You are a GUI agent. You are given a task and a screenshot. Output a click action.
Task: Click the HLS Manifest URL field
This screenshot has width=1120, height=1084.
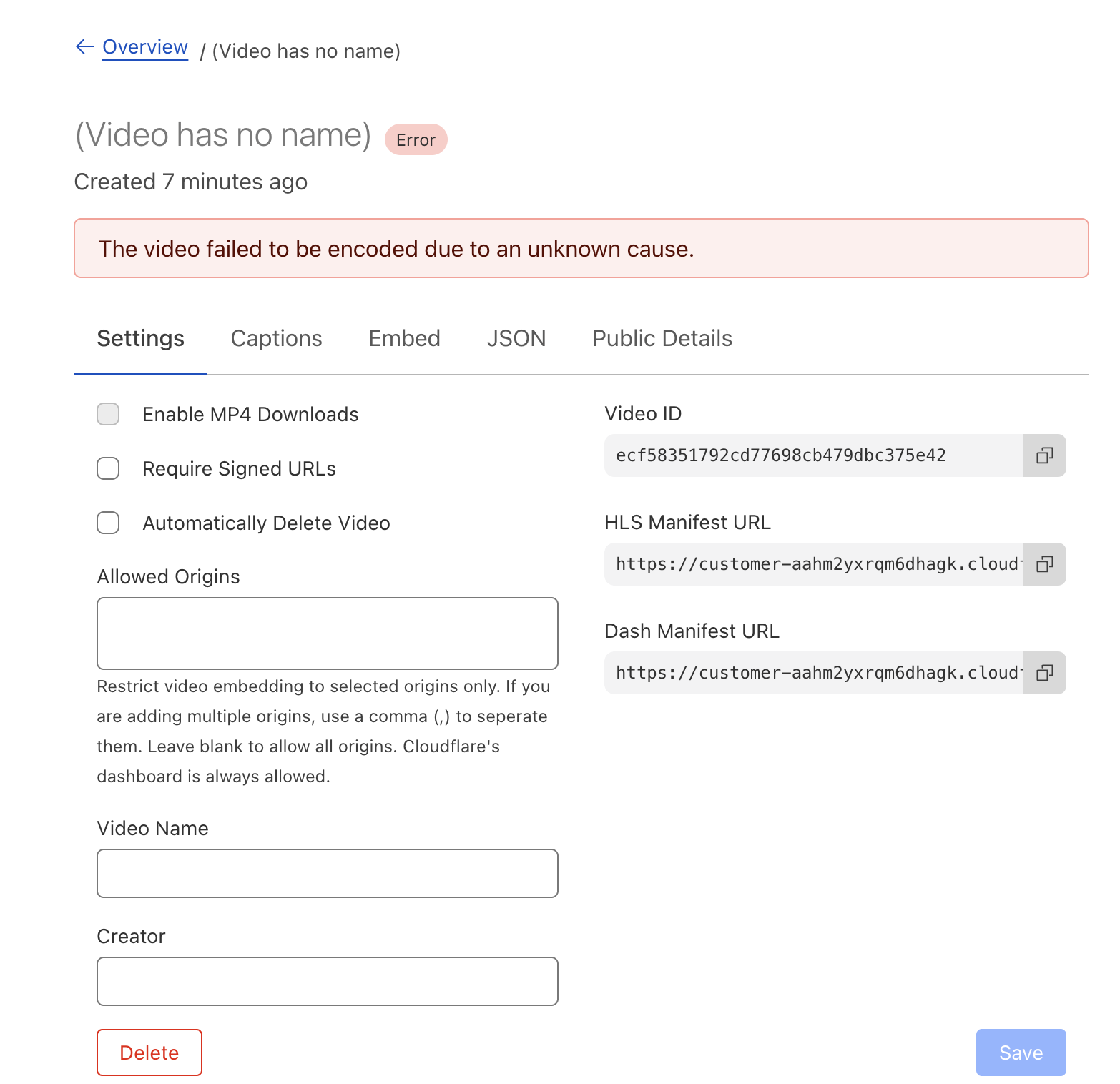coord(813,564)
